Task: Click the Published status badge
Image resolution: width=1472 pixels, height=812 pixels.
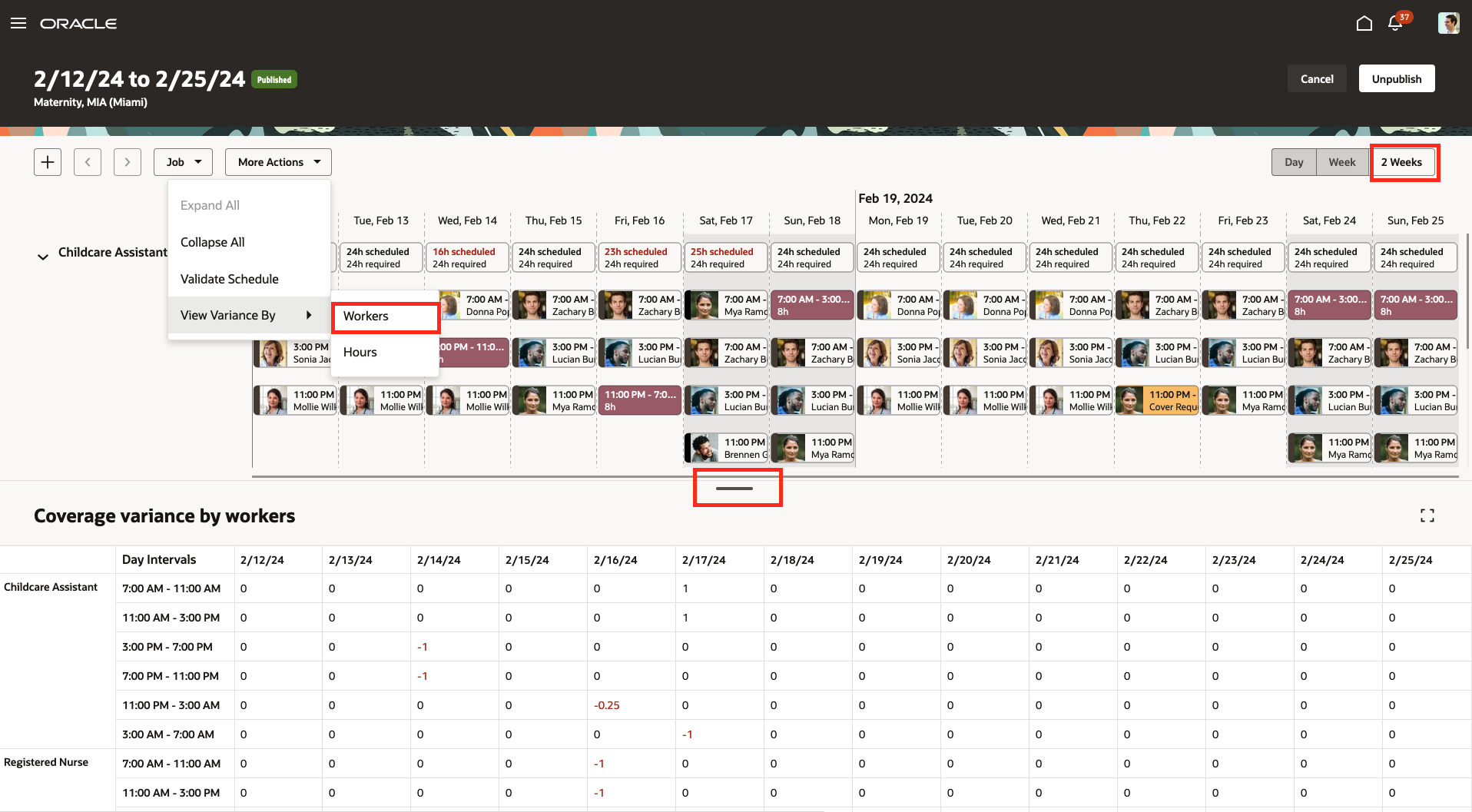Action: [x=274, y=80]
